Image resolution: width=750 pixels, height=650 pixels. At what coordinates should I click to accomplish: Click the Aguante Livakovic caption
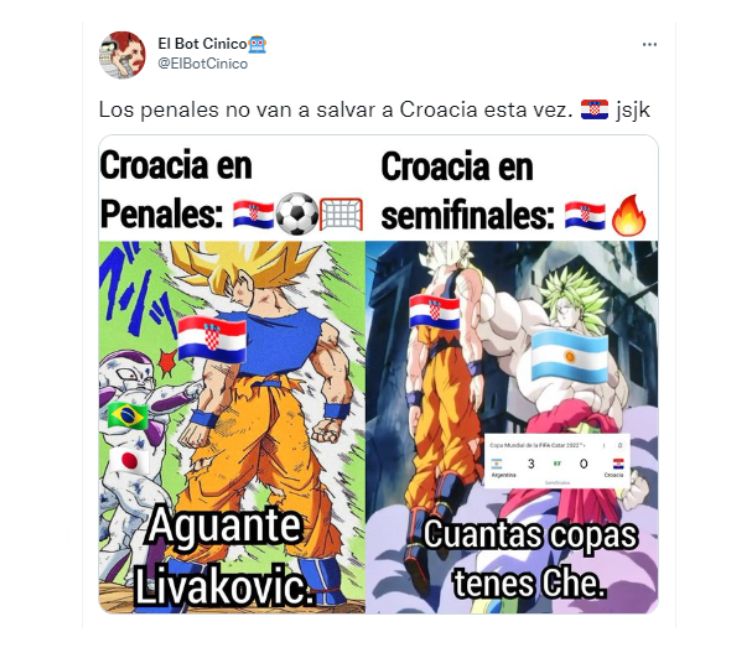[x=223, y=557]
